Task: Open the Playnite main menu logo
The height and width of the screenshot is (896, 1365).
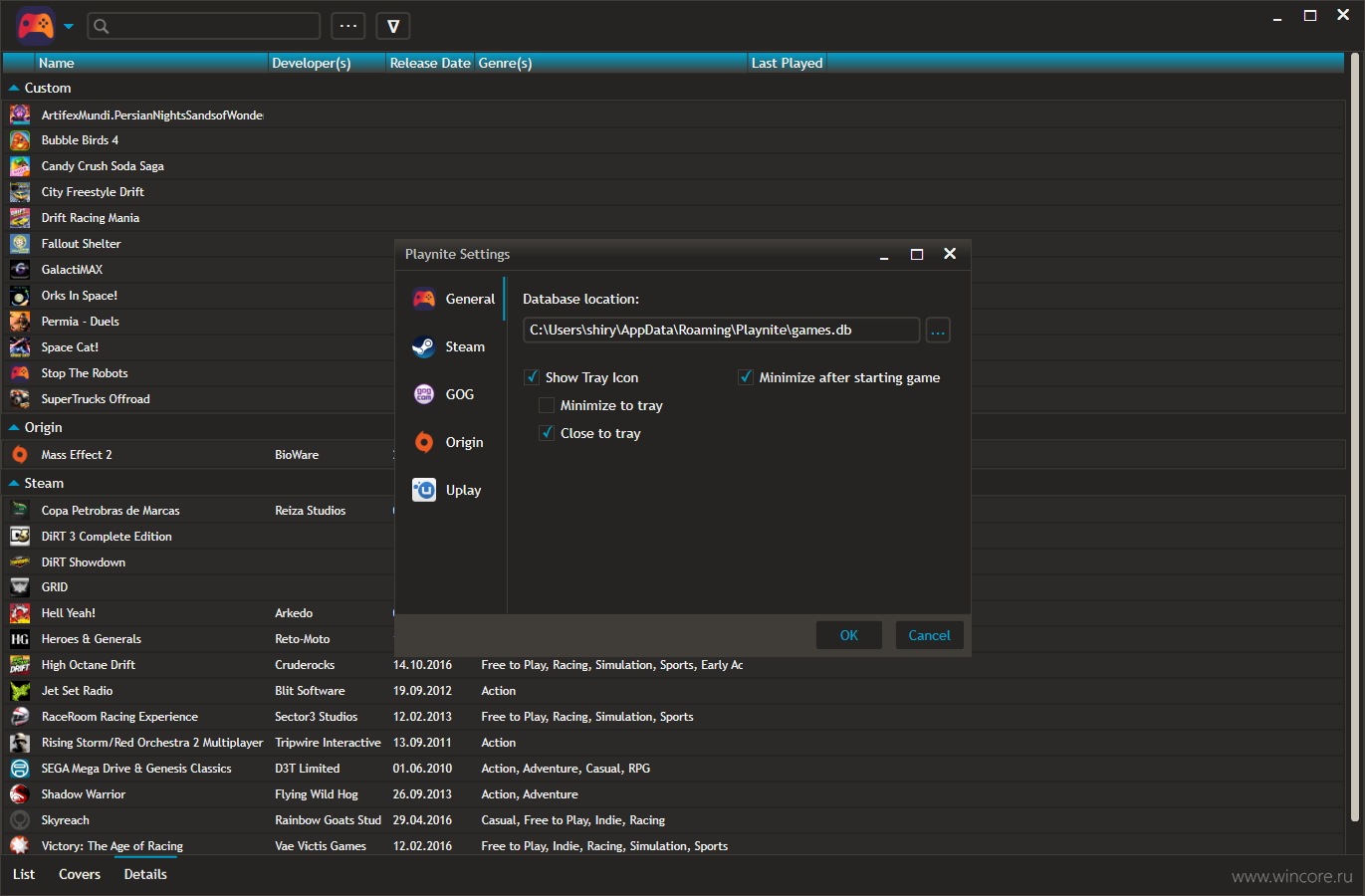Action: (x=36, y=26)
